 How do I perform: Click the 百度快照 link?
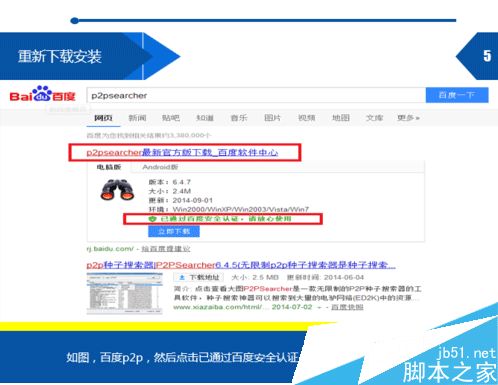tap(347, 307)
